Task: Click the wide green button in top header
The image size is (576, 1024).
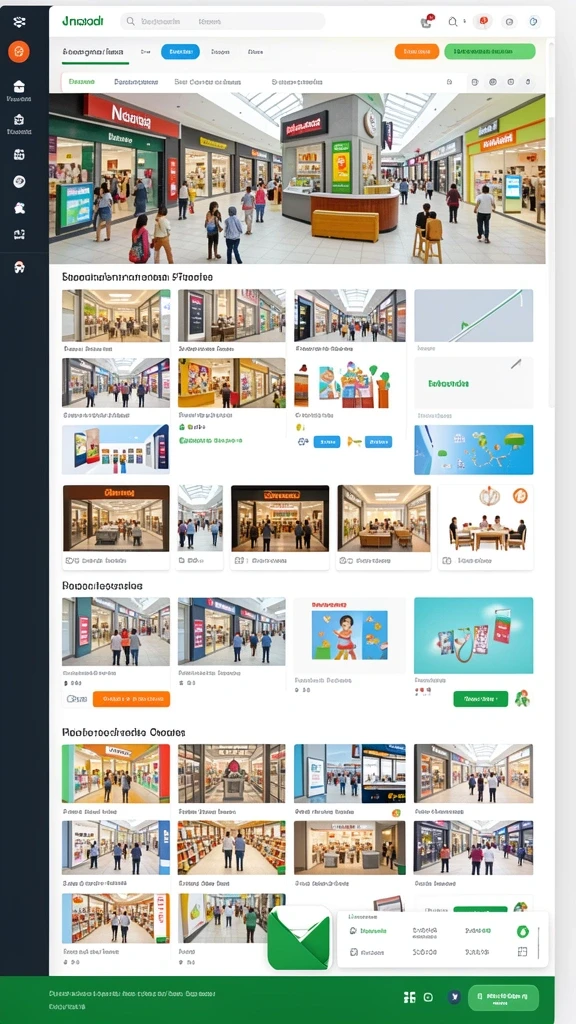Action: click(490, 52)
